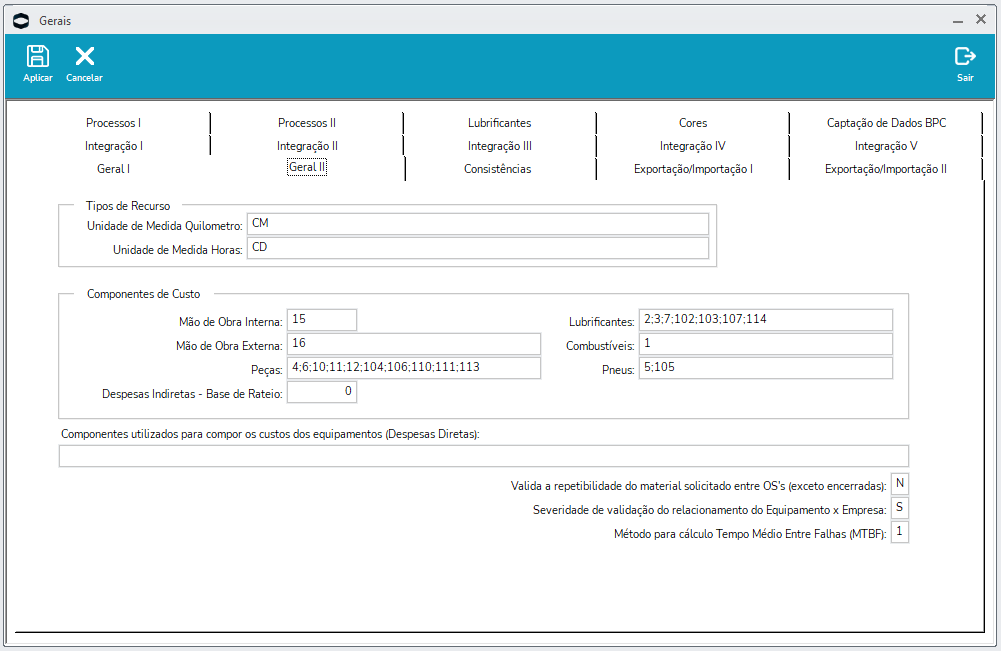Open the Integração III tab
1001x651 pixels.
[499, 146]
